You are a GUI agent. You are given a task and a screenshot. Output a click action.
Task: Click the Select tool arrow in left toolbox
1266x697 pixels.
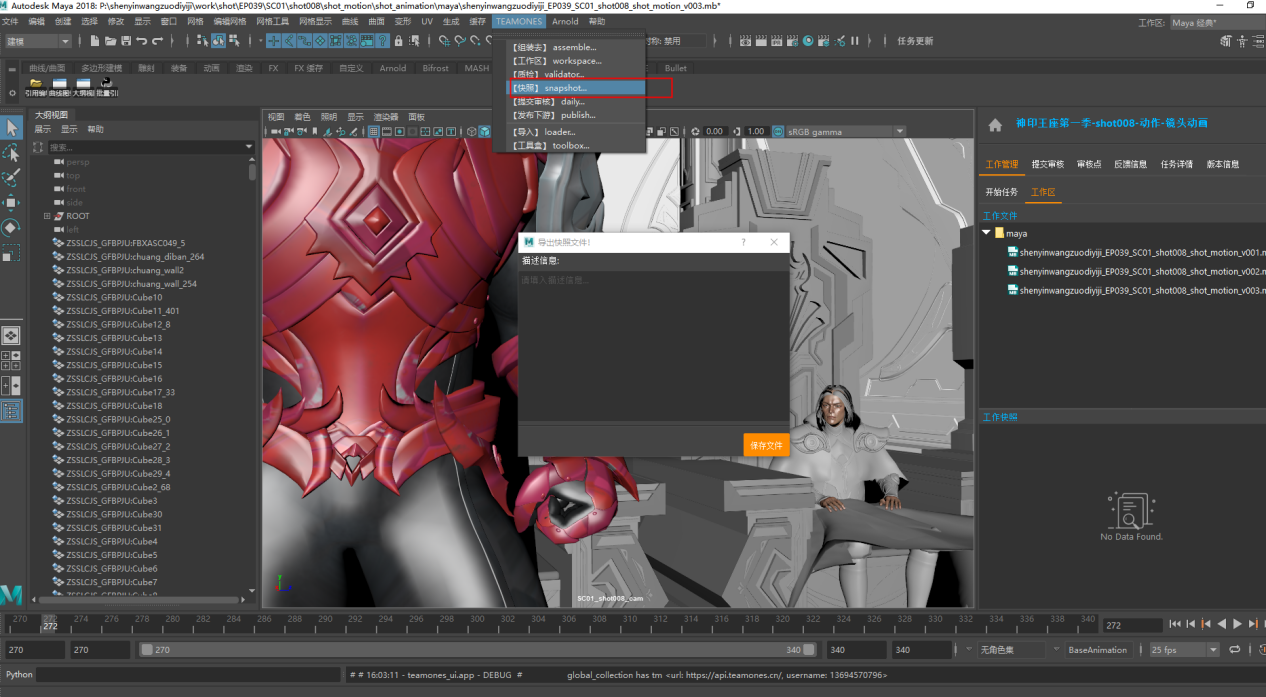[x=12, y=128]
